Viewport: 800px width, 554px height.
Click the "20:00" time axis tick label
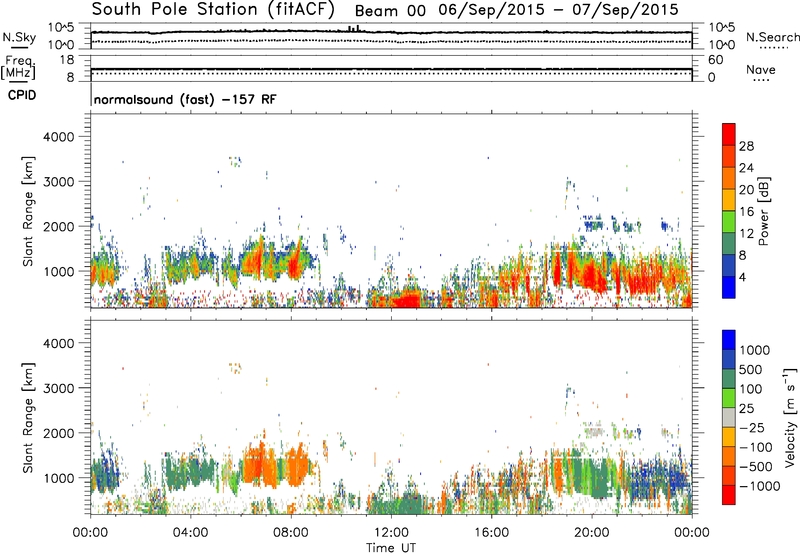[592, 533]
